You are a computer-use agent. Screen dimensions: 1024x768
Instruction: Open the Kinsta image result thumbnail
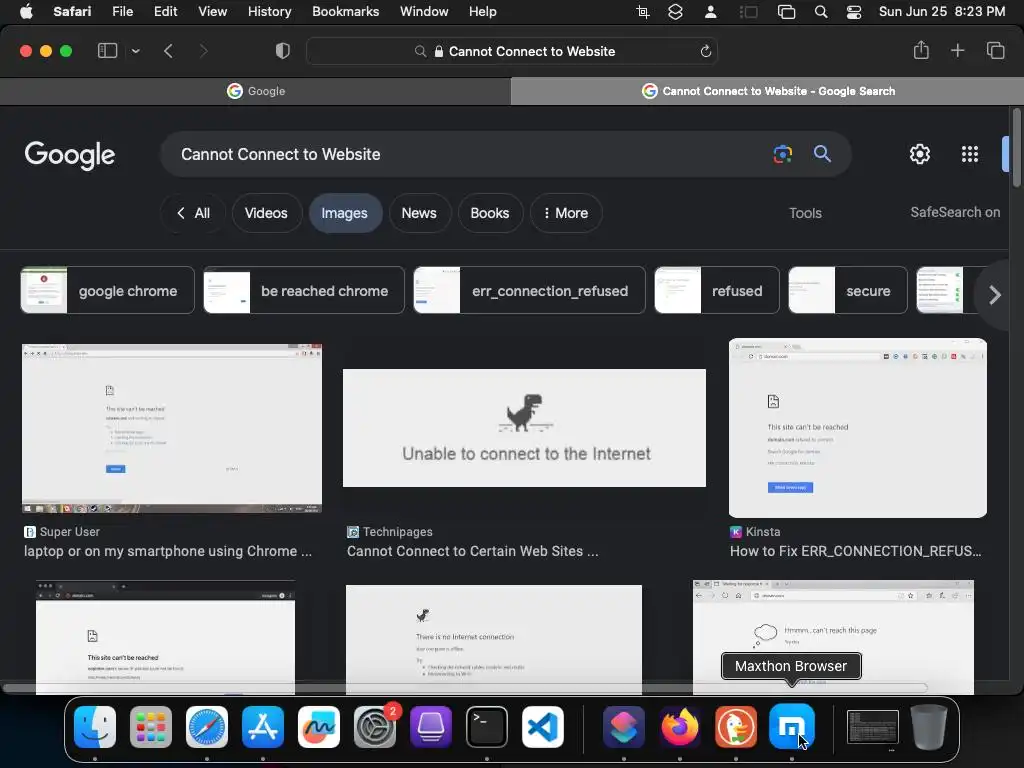(857, 428)
